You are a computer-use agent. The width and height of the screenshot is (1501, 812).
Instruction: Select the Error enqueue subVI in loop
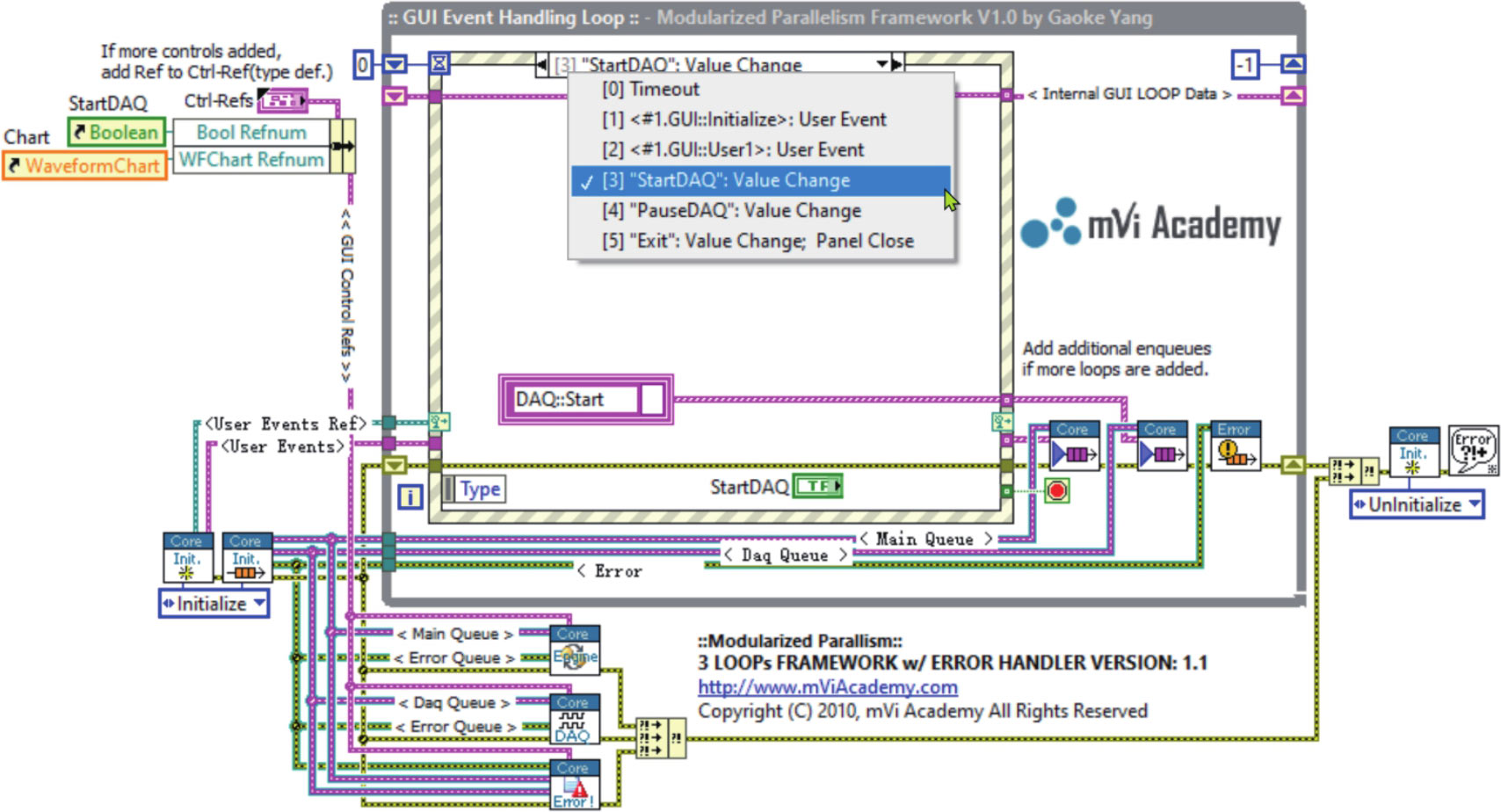[x=1235, y=446]
